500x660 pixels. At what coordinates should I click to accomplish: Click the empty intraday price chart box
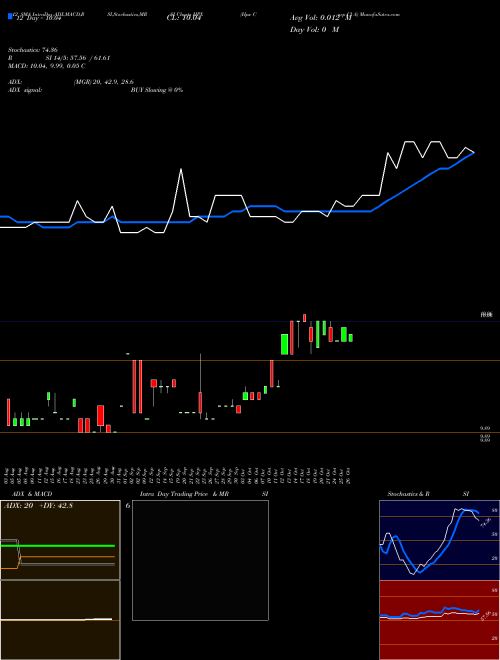[200, 560]
